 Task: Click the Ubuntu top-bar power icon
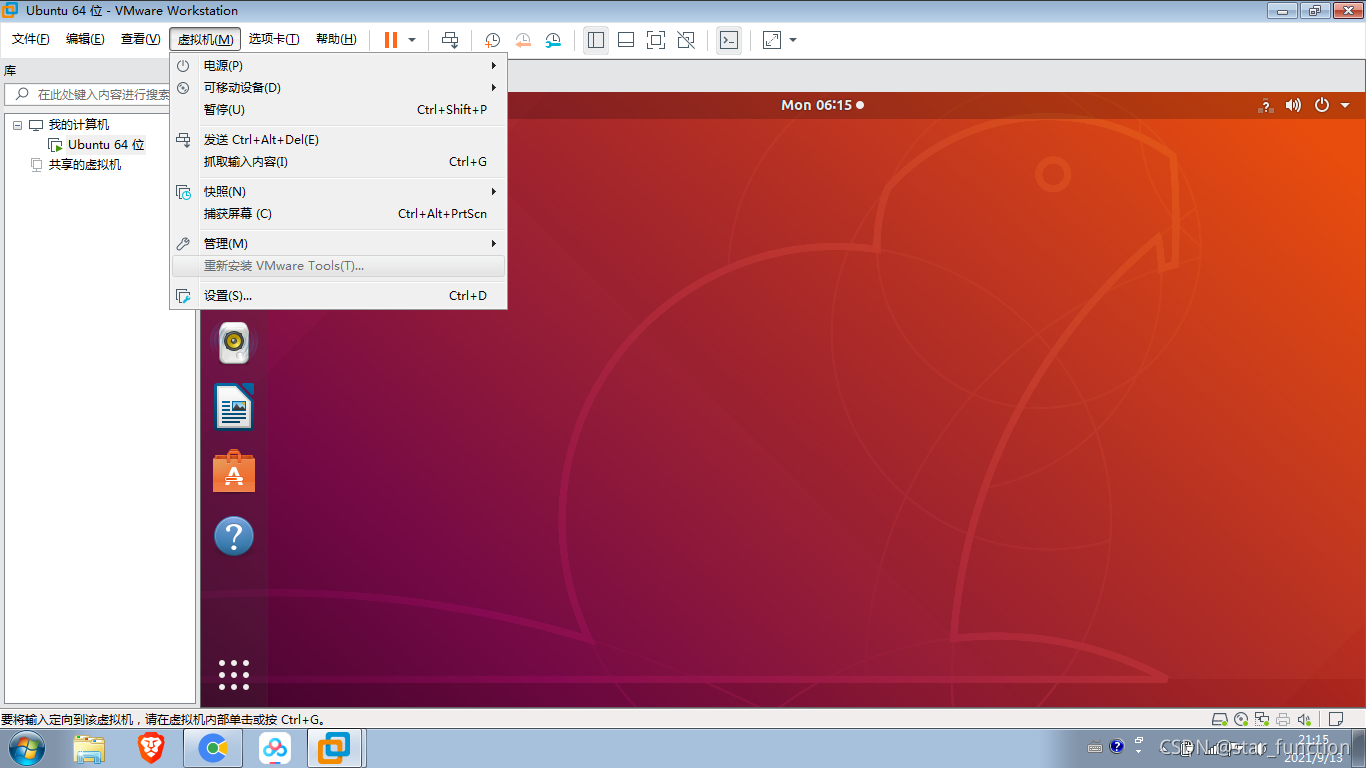coord(1322,105)
